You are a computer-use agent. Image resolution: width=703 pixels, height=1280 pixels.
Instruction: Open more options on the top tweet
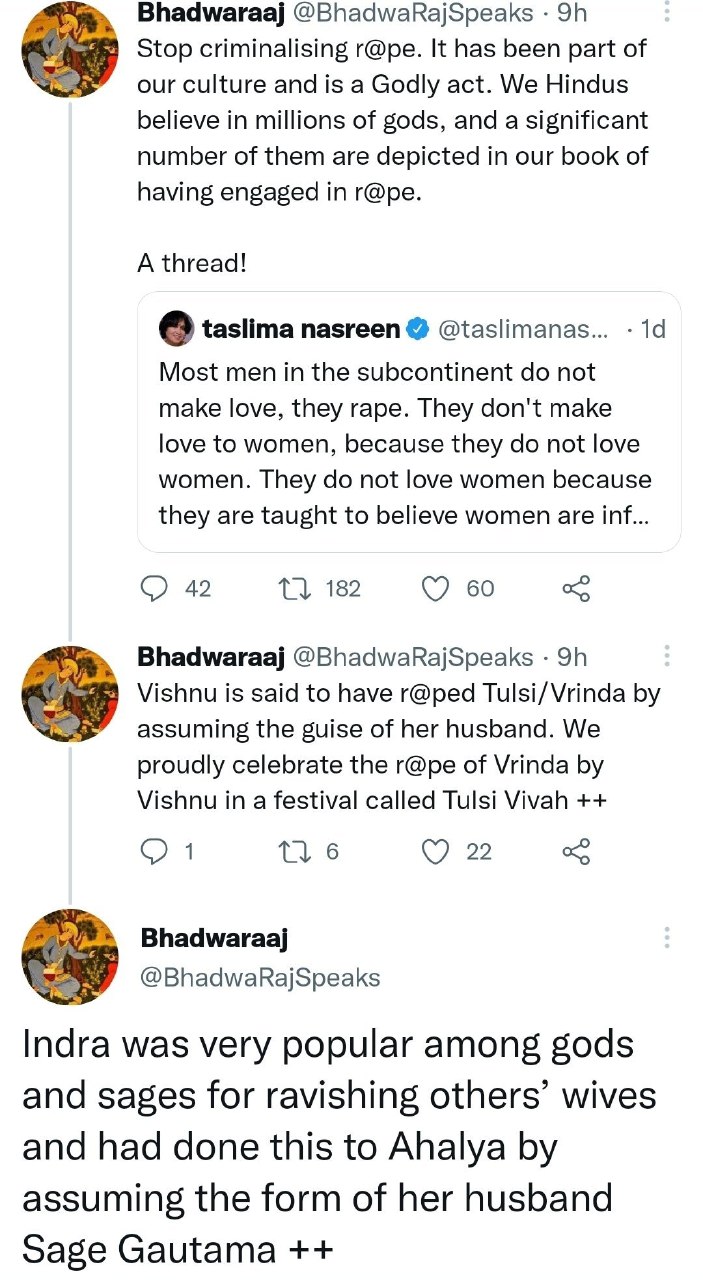click(x=667, y=13)
